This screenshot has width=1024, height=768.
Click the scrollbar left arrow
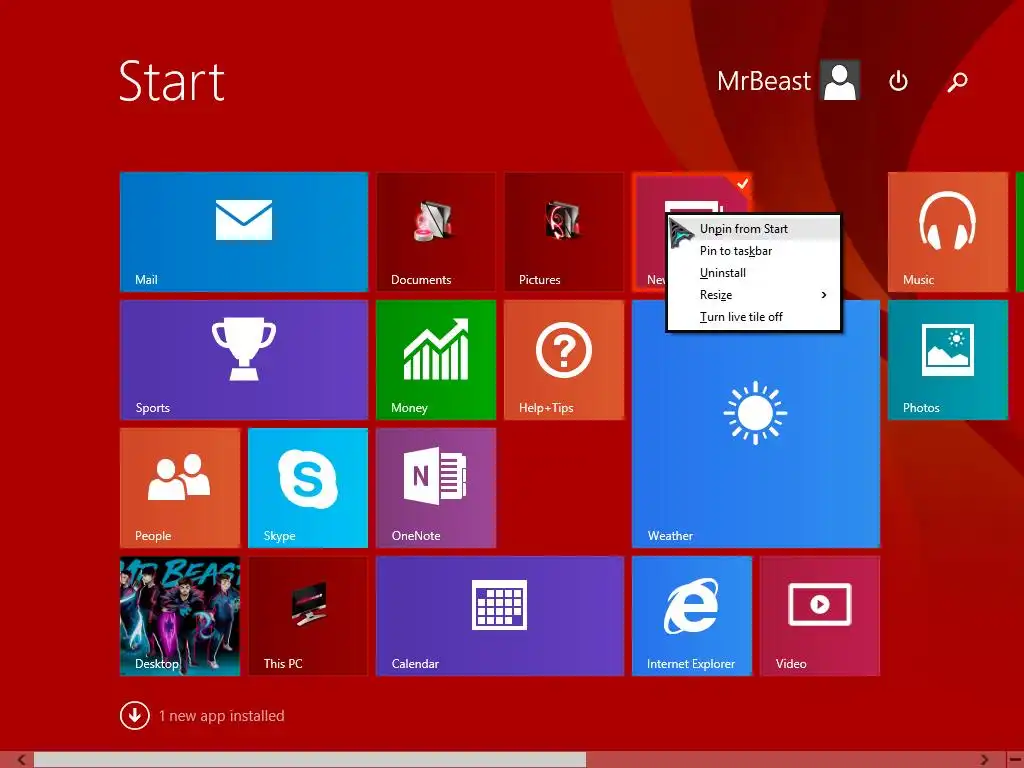click(x=22, y=760)
